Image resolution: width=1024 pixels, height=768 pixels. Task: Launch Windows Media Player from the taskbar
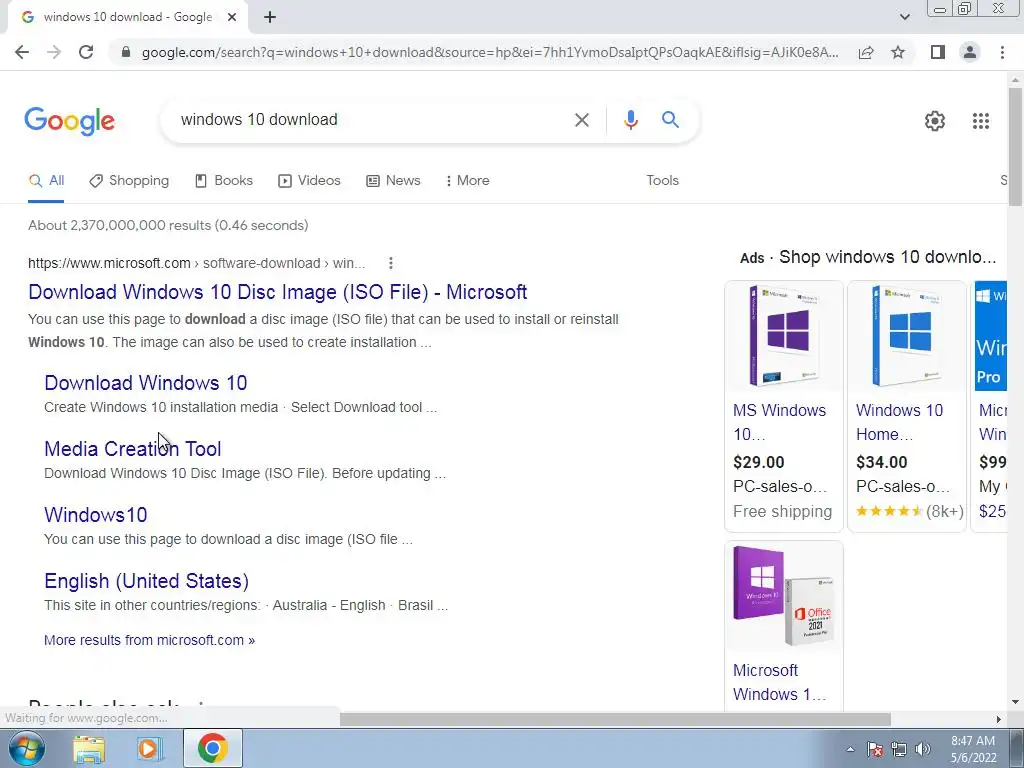[150, 749]
